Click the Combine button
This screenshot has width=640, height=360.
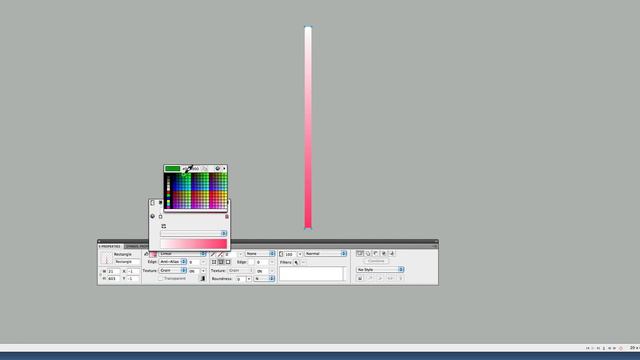click(x=376, y=261)
